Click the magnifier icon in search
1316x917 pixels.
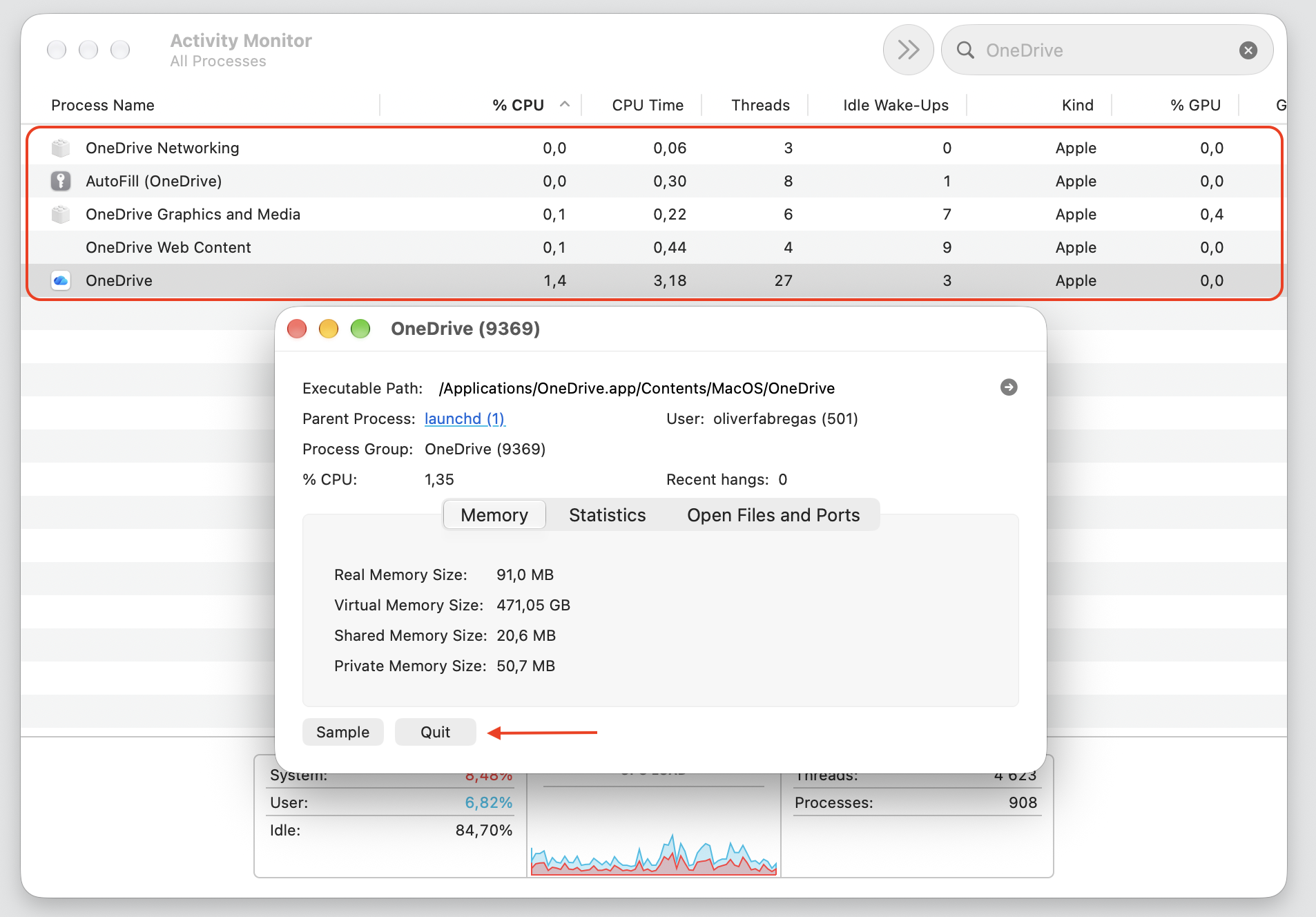tap(965, 50)
